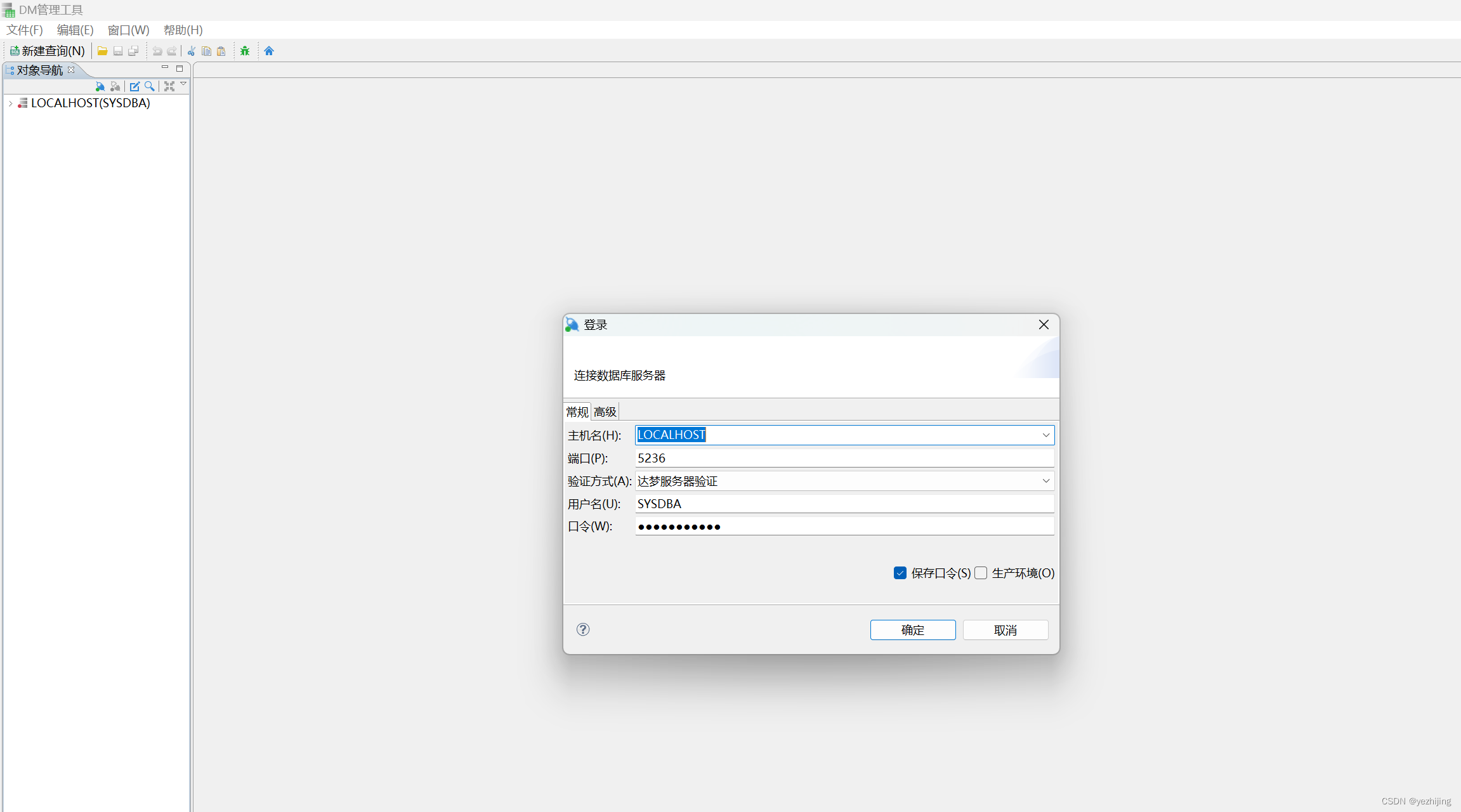Click the 新建查询 new query icon

click(15, 51)
